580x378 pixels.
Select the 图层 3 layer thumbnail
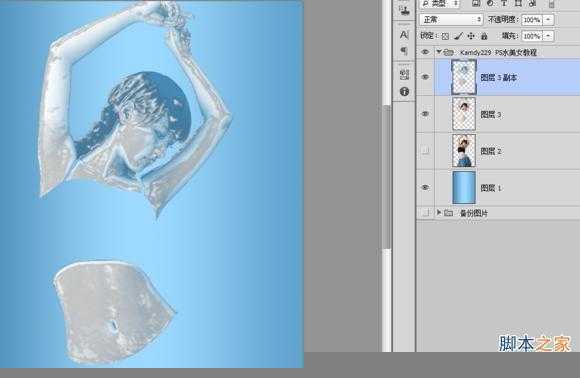tap(464, 114)
